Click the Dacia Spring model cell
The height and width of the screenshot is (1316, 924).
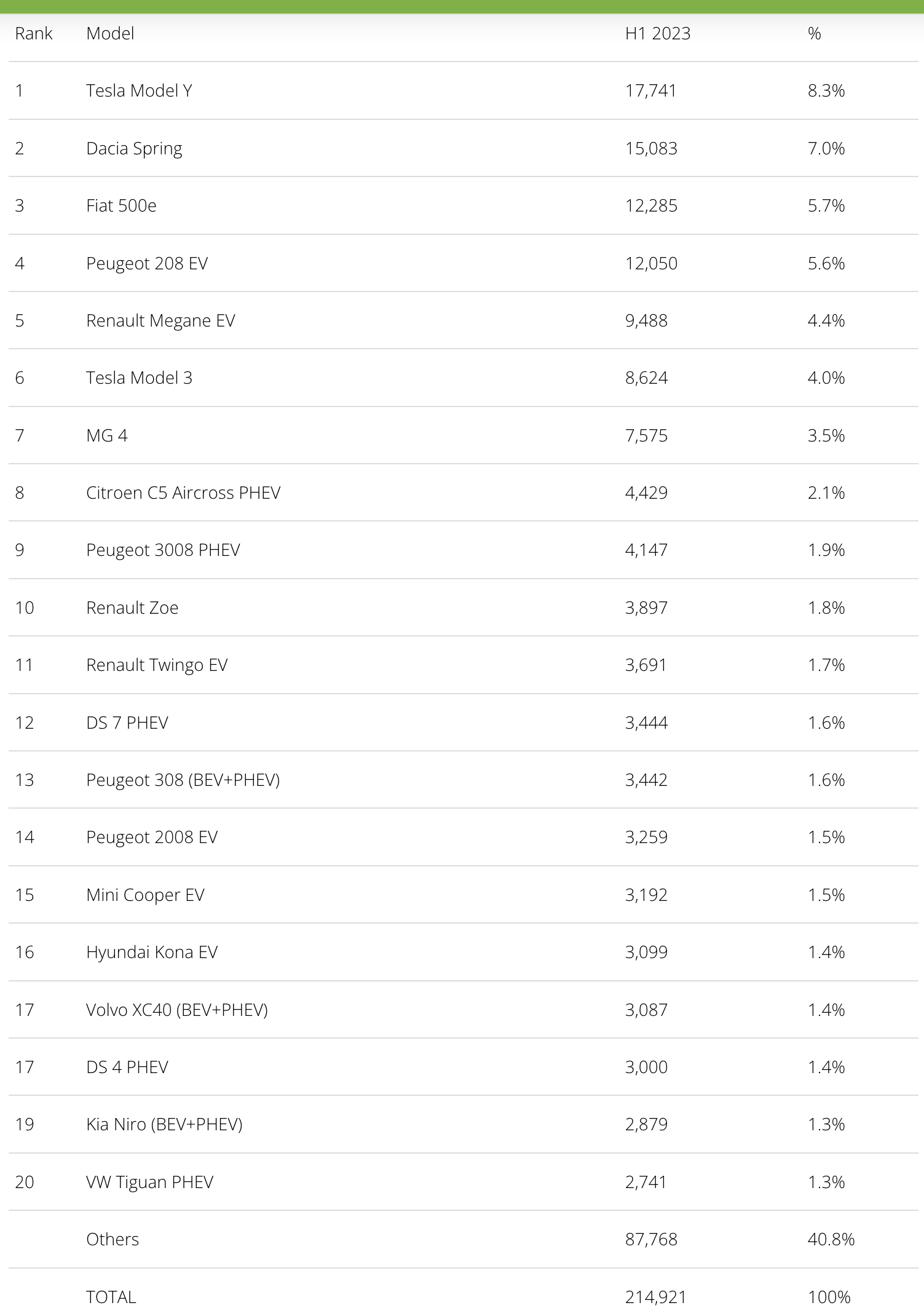134,149
